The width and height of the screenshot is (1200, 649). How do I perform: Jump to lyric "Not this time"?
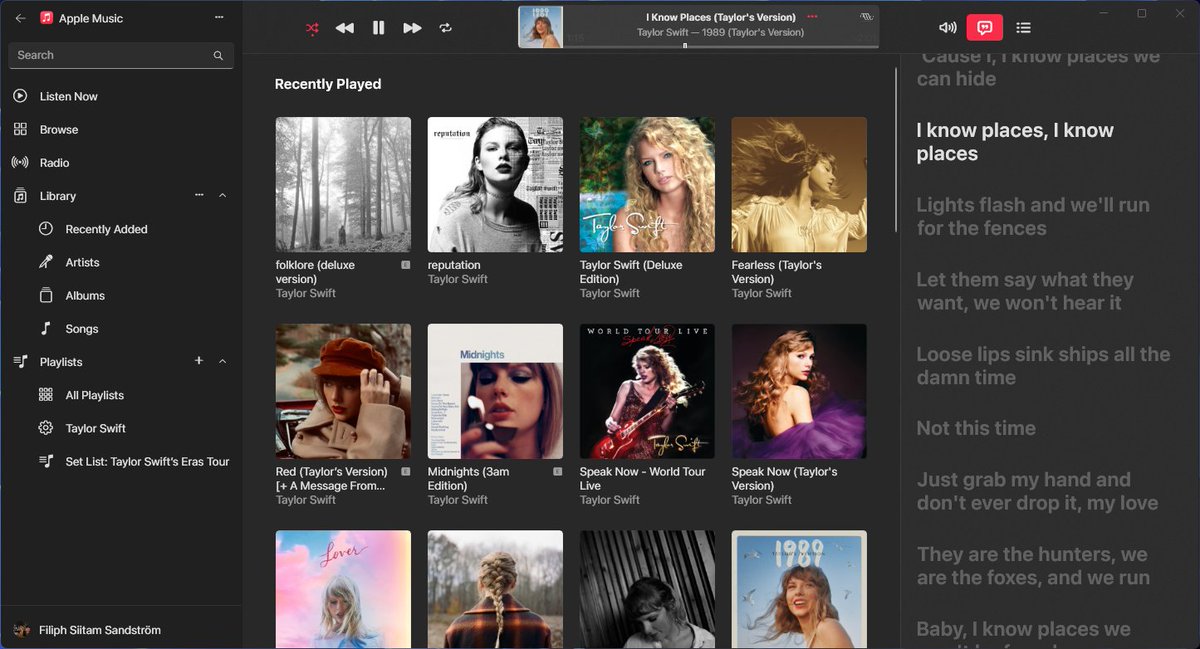(976, 428)
